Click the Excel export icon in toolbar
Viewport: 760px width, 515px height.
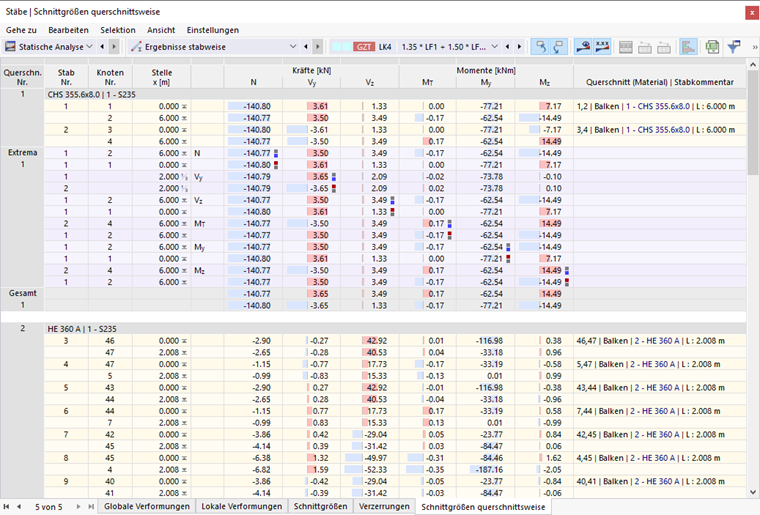[x=712, y=47]
